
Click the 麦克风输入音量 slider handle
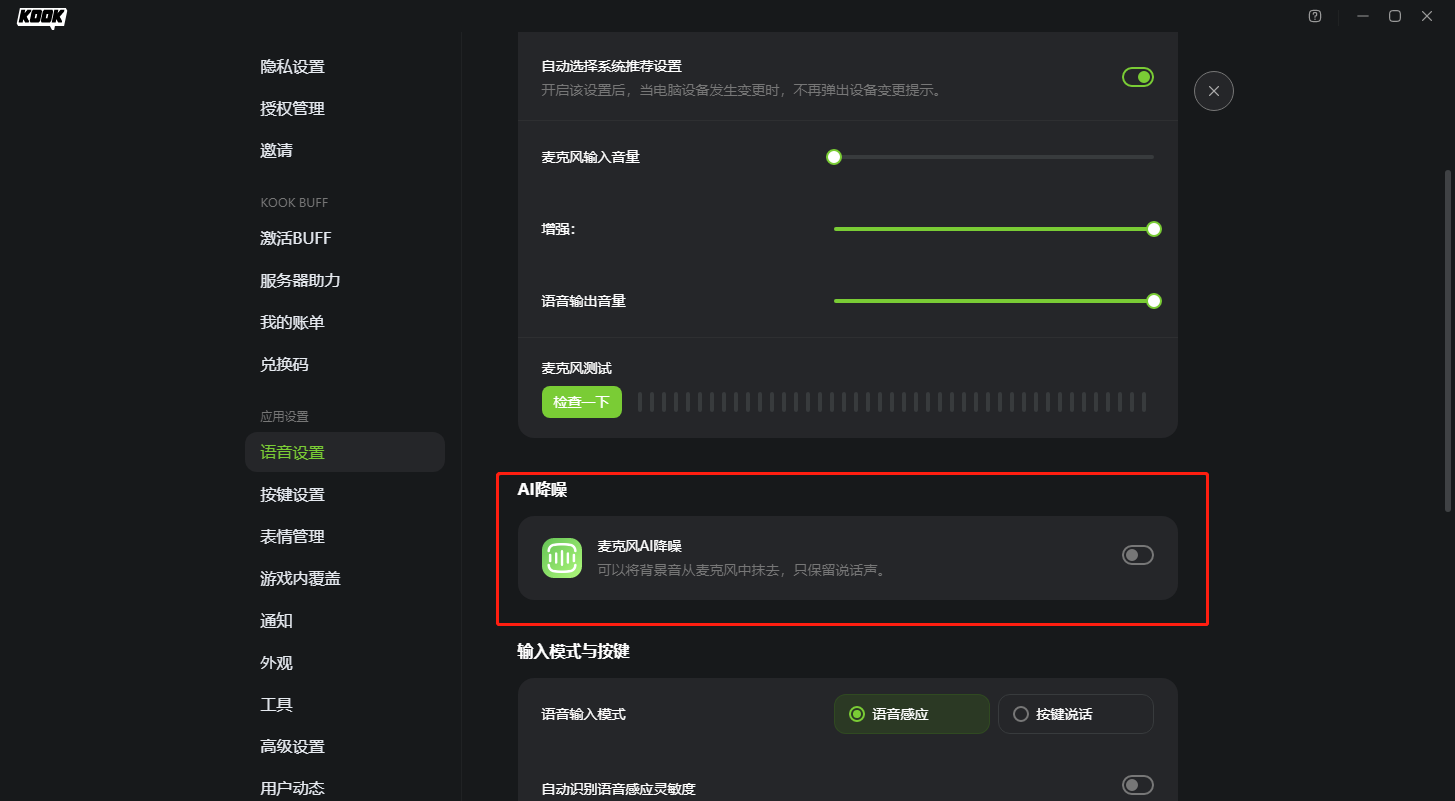click(834, 157)
